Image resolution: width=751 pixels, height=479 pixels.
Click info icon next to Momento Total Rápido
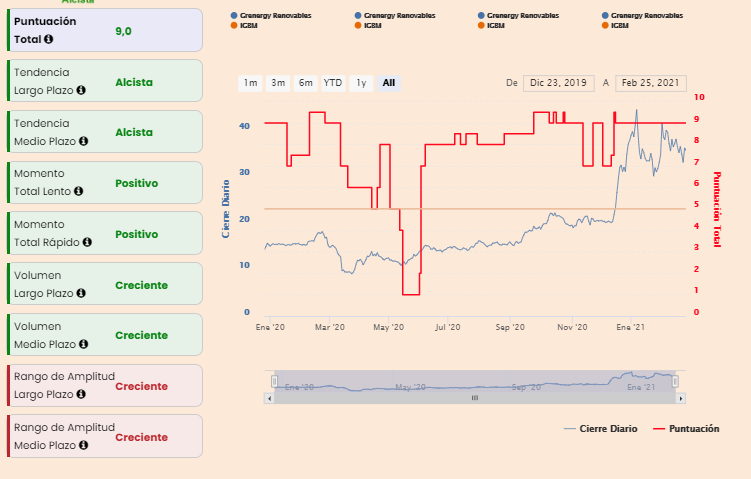(x=87, y=242)
